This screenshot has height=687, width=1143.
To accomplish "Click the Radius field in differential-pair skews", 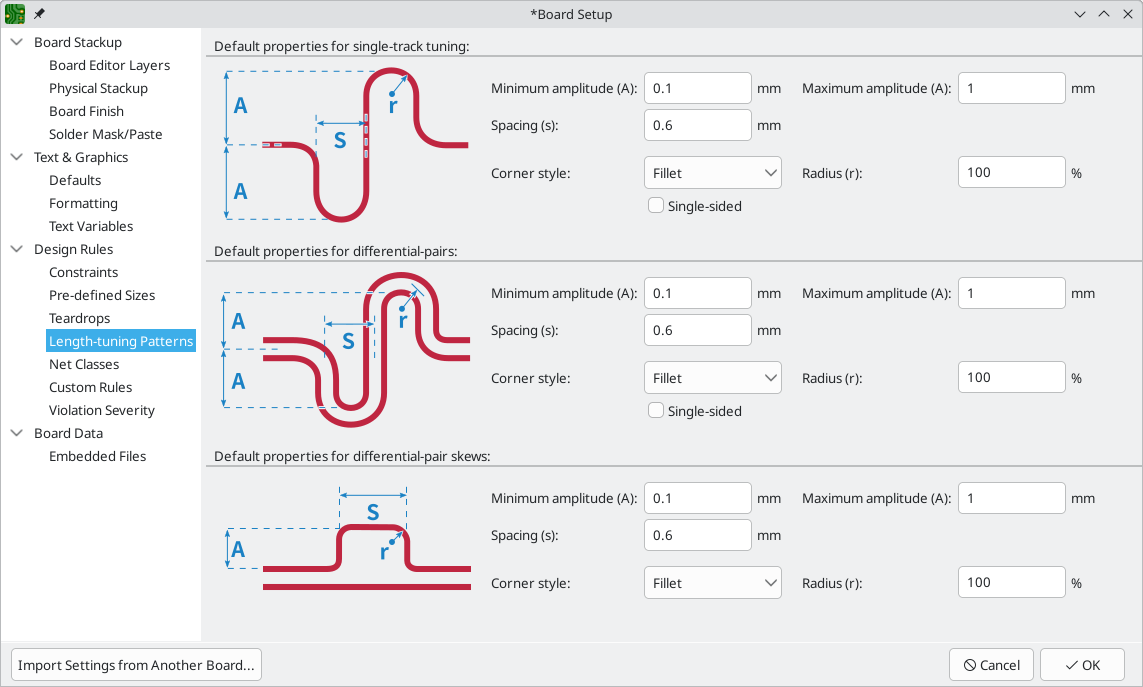I will point(1011,582).
